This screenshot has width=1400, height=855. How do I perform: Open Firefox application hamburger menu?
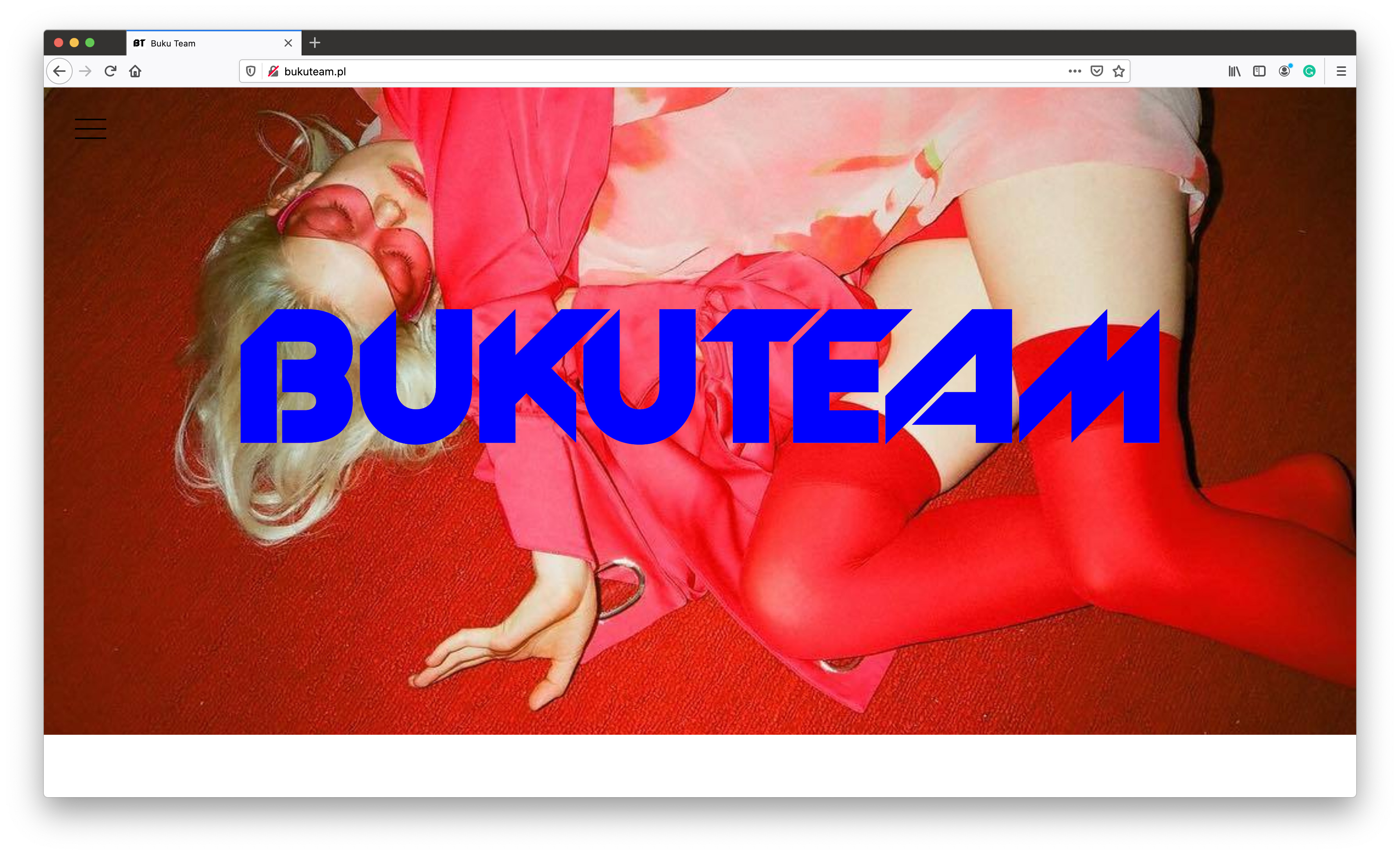(1341, 71)
